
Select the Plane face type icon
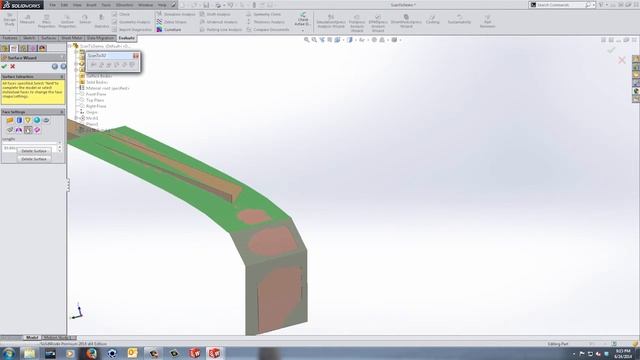pos(10,120)
